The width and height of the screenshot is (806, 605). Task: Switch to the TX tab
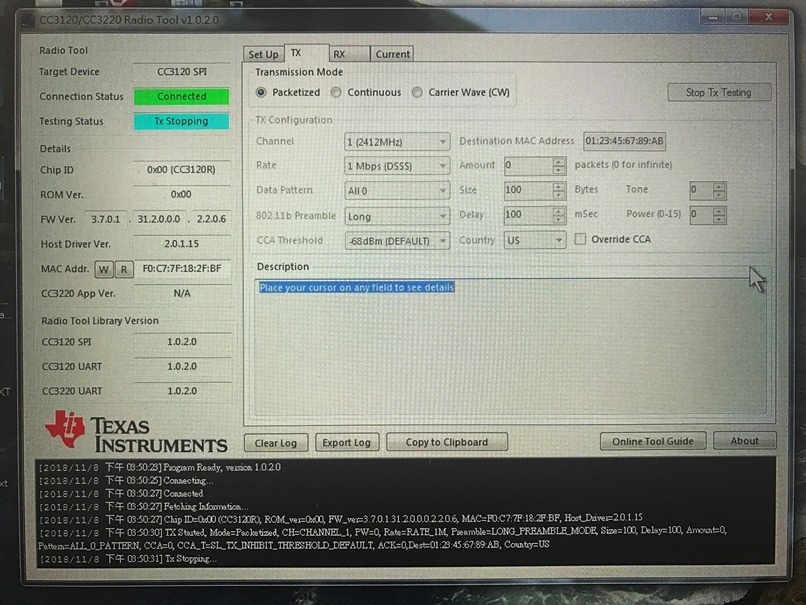[x=306, y=53]
